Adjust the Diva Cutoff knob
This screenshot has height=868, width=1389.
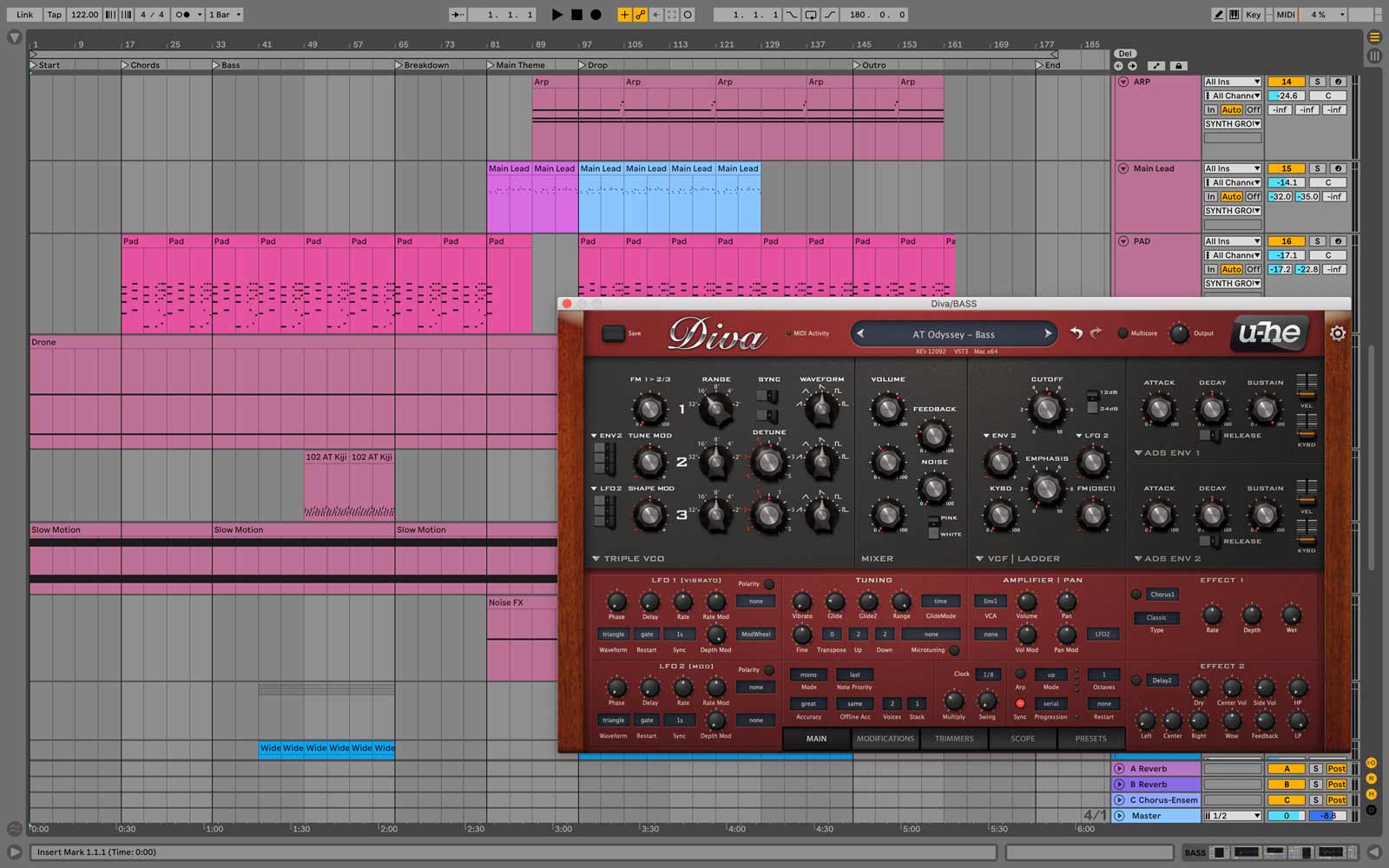(1047, 409)
